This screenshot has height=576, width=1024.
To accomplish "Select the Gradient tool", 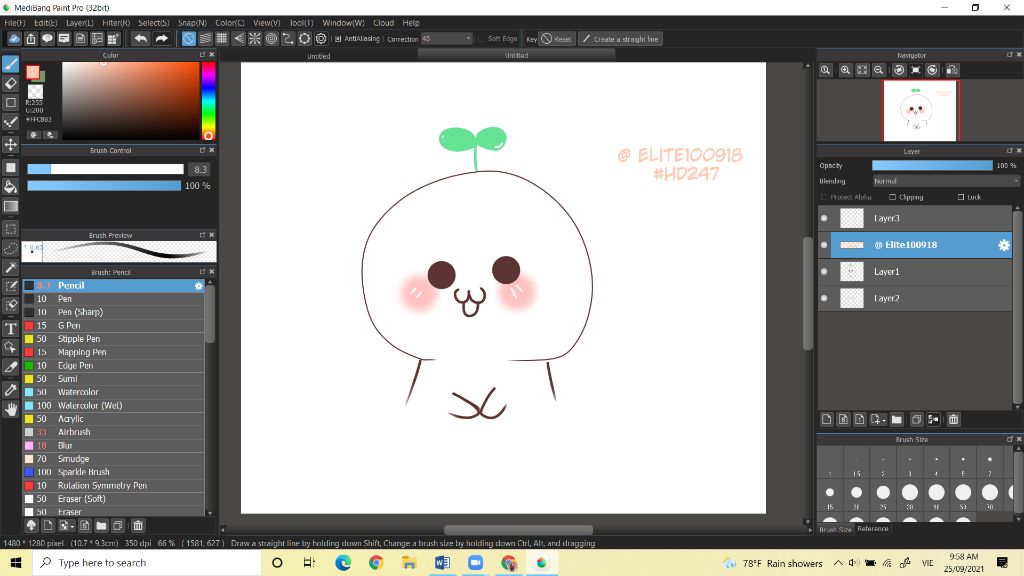I will click(x=10, y=206).
